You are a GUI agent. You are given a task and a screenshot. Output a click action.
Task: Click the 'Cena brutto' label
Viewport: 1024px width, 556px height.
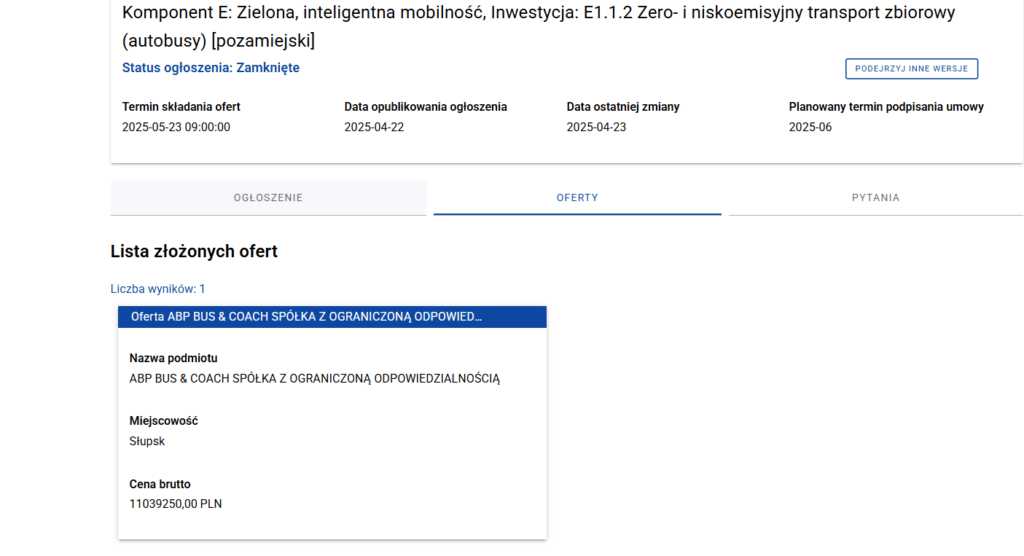click(160, 484)
